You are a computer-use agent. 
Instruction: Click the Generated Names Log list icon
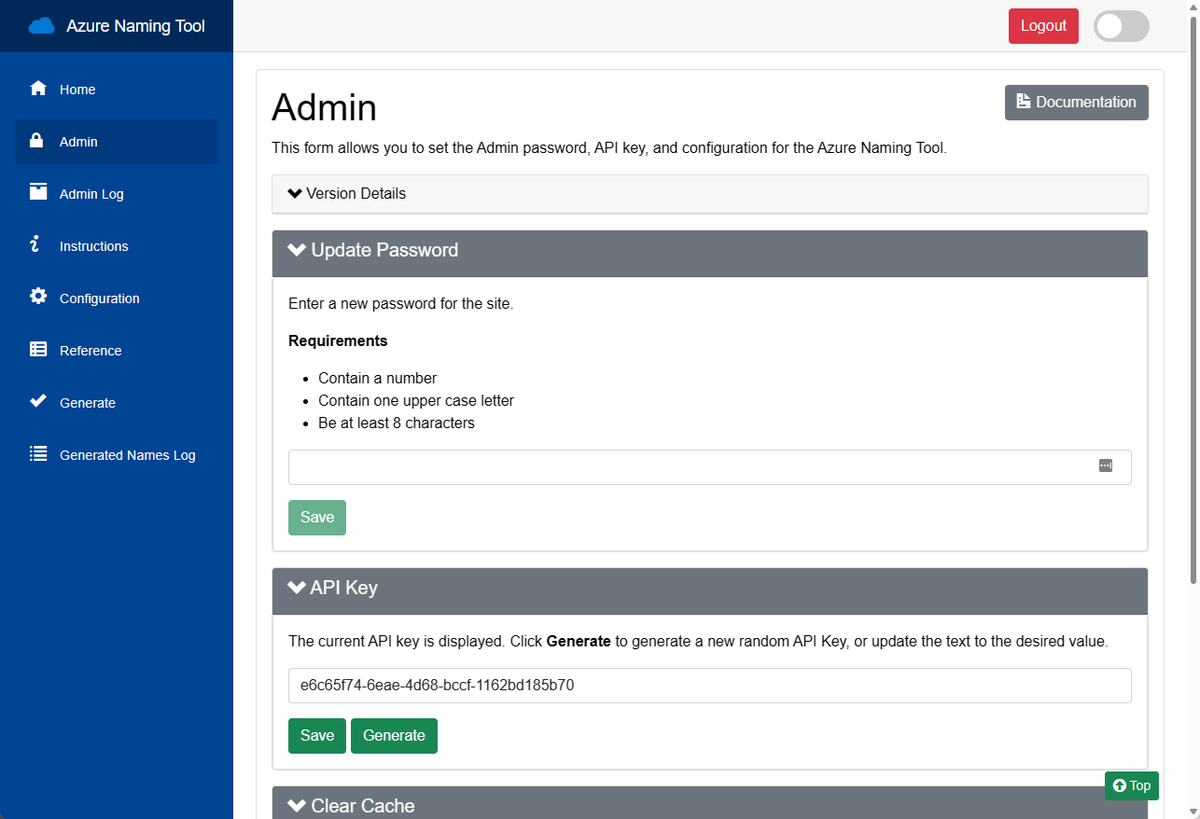tap(38, 453)
